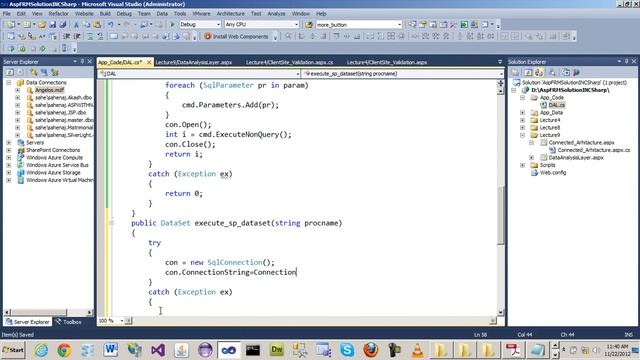640x360 pixels.
Task: Click the Open File toolbar icon
Action: (42, 24)
